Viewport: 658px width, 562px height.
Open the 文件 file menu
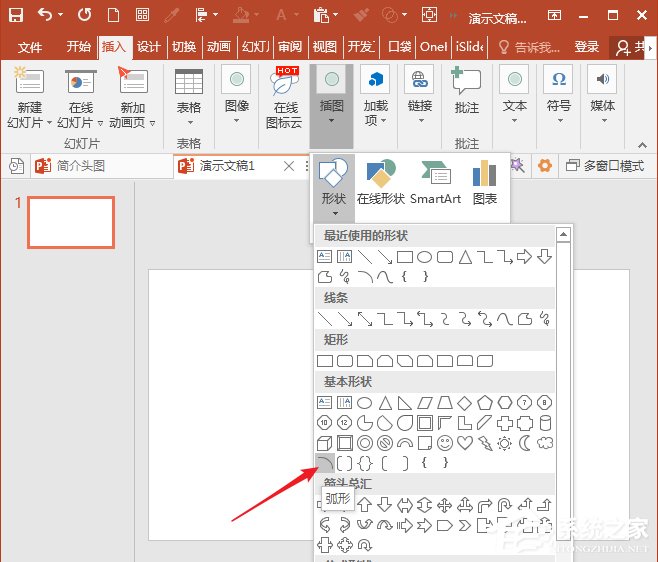(30, 47)
